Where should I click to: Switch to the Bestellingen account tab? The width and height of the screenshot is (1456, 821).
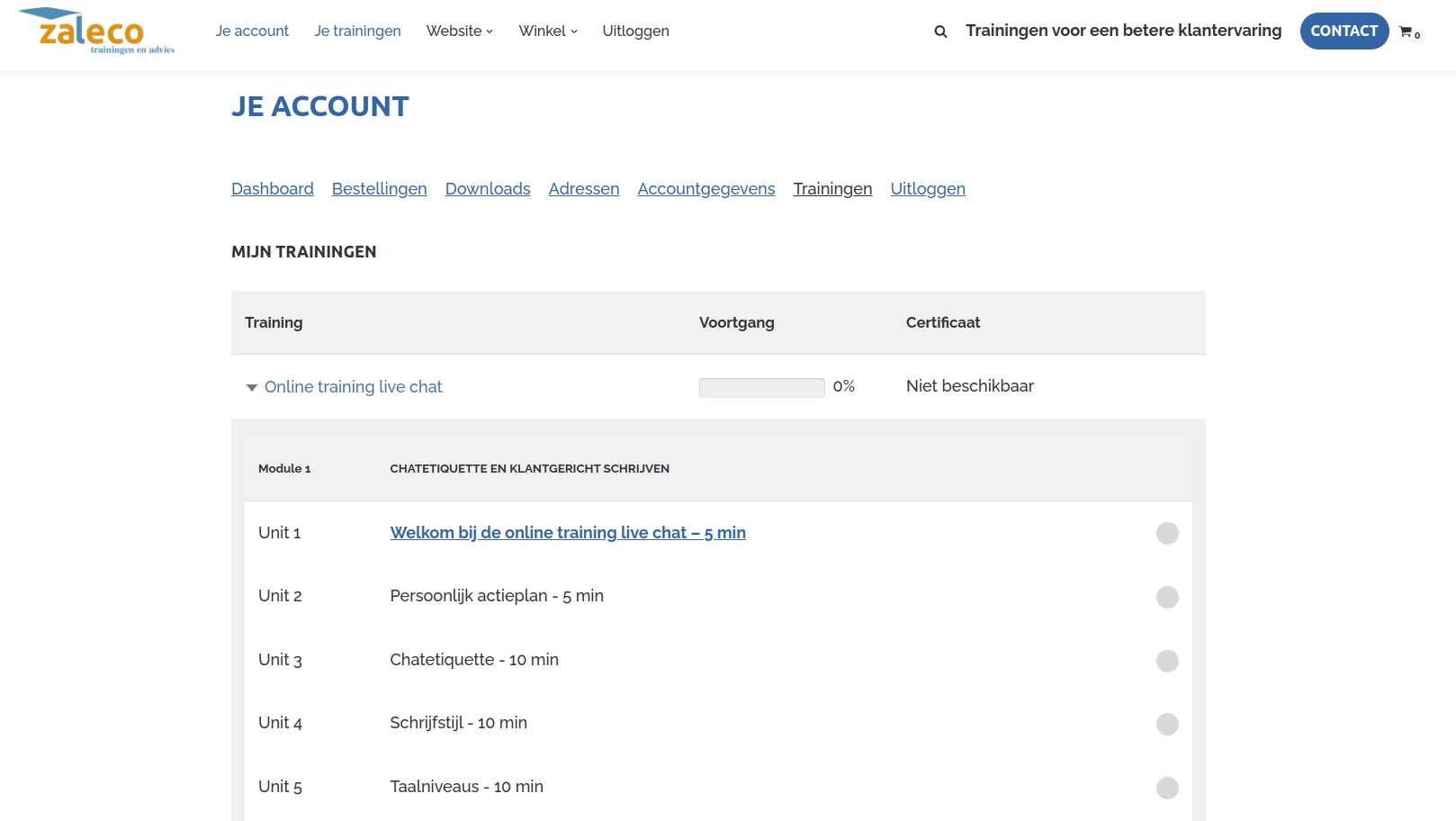tap(379, 189)
